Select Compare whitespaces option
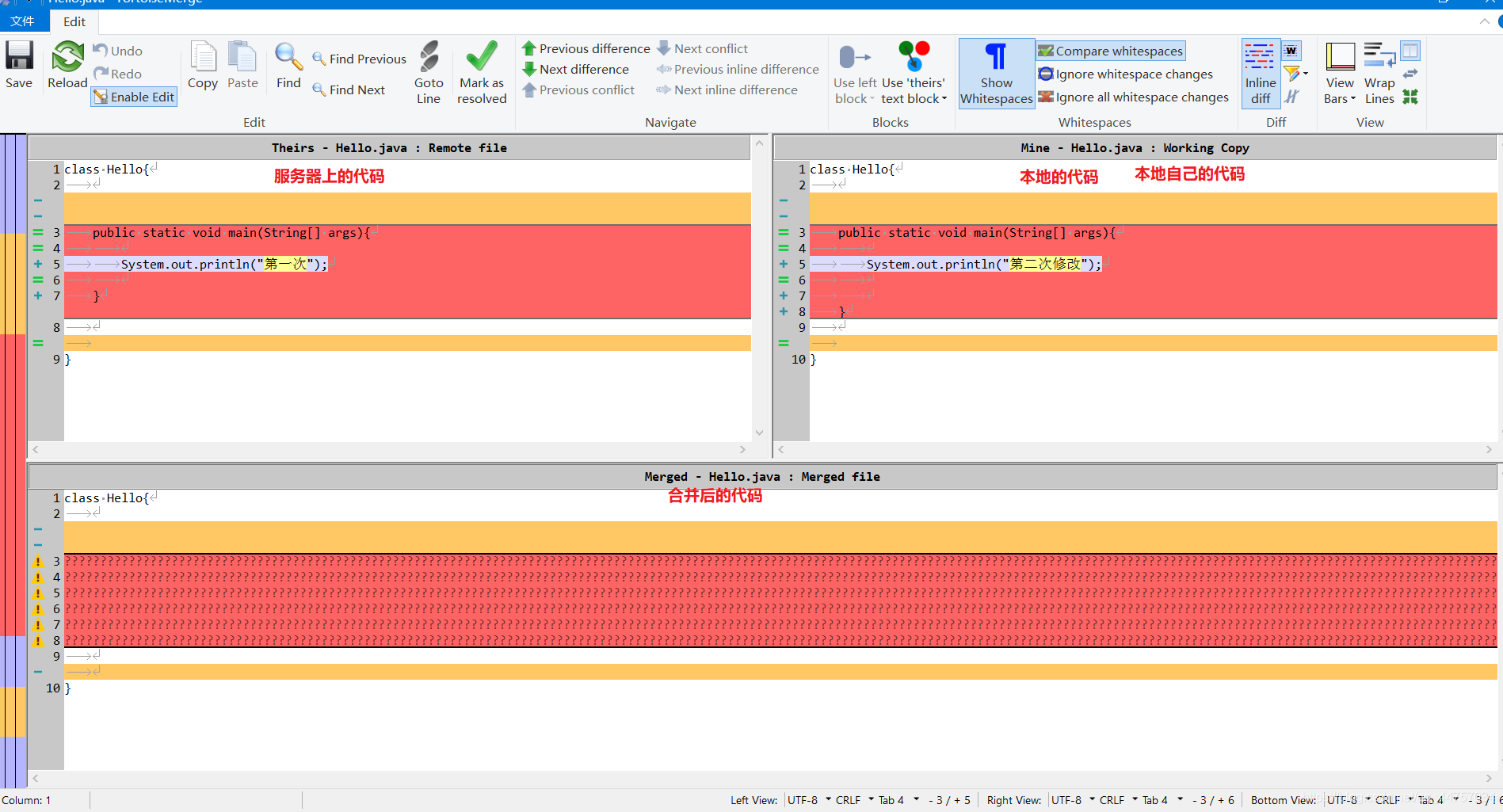 pos(1111,51)
